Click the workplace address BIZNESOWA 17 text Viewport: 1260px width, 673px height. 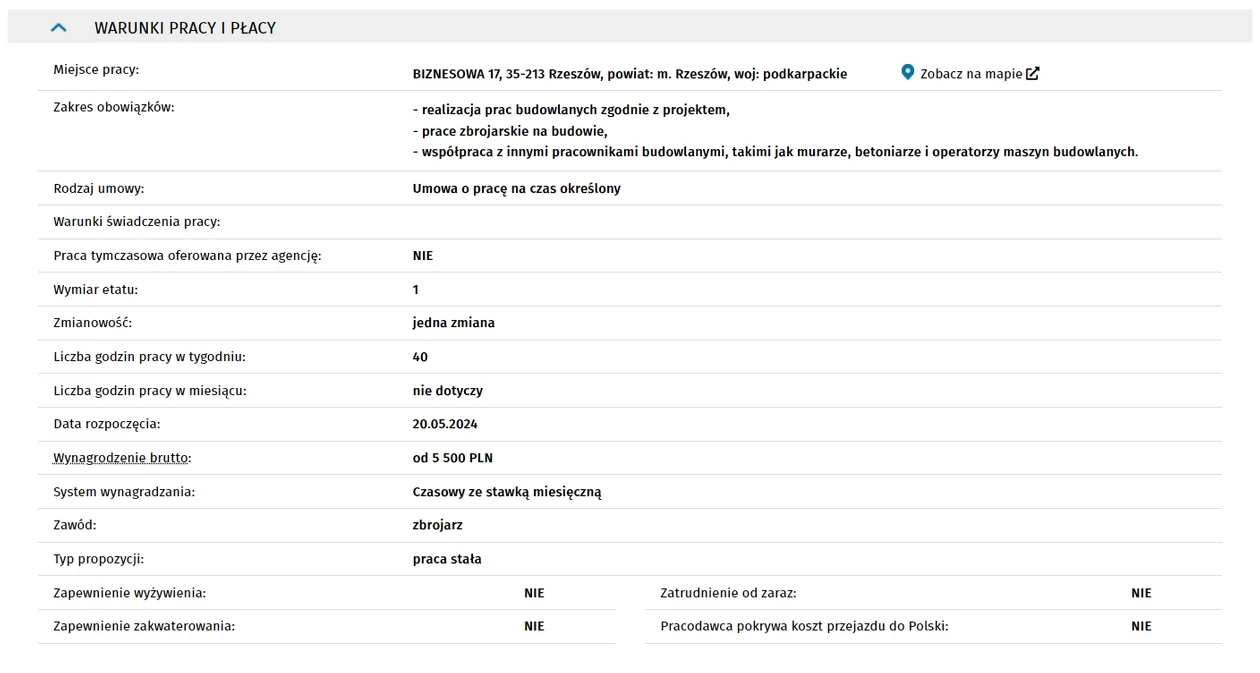pos(629,74)
